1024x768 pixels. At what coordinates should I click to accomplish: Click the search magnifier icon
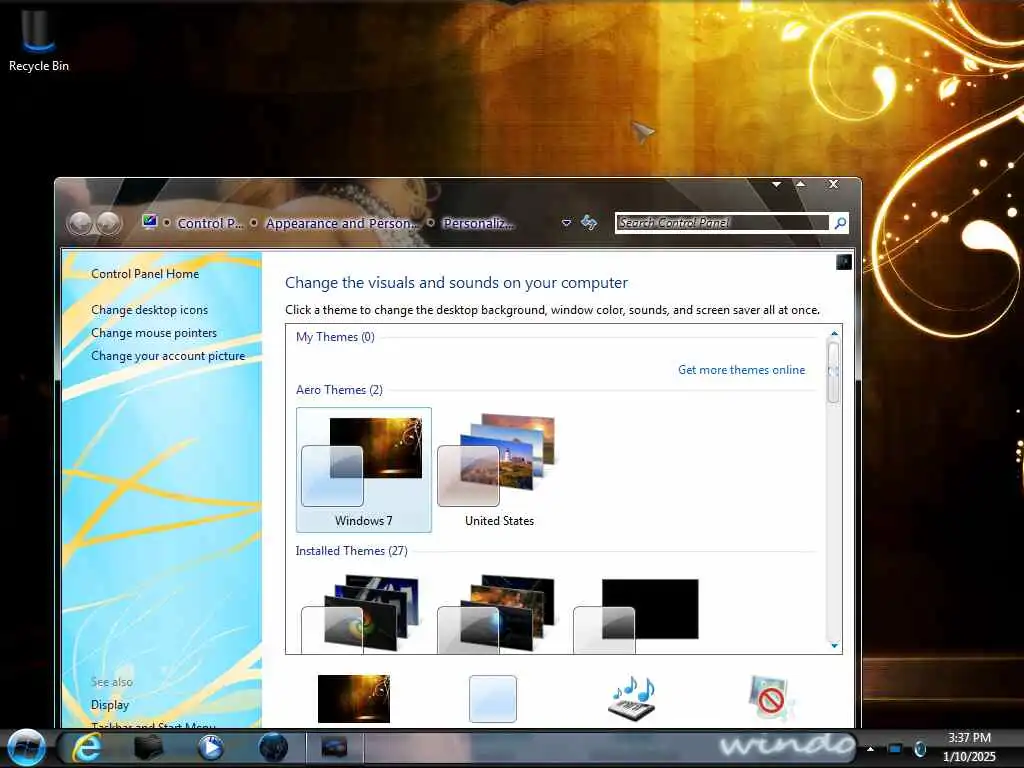click(x=840, y=223)
